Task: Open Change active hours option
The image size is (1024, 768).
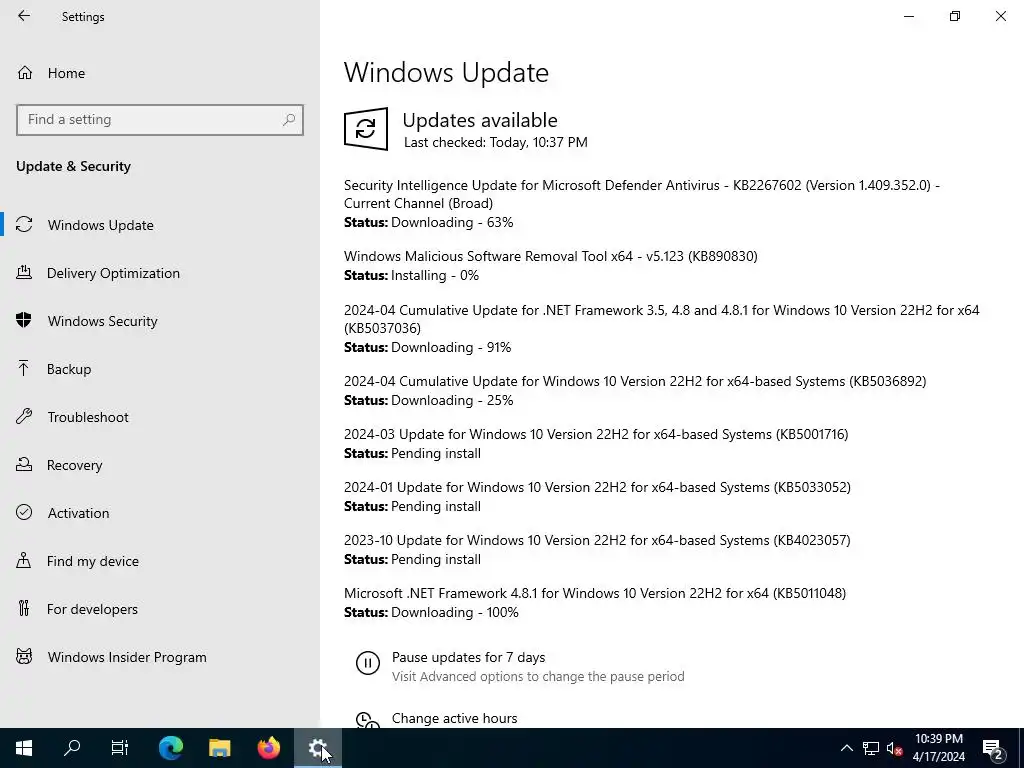Action: point(455,718)
